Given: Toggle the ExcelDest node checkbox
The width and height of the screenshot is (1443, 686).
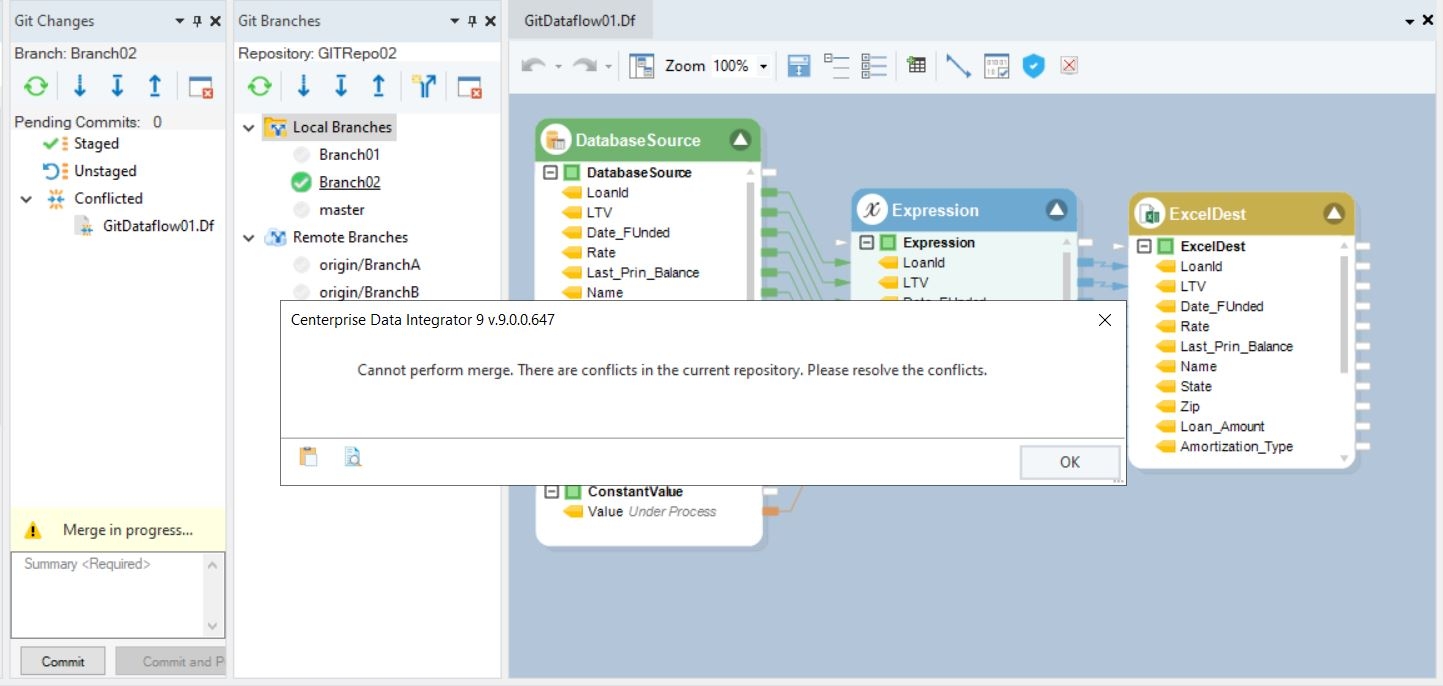Looking at the screenshot, I should (x=1166, y=246).
